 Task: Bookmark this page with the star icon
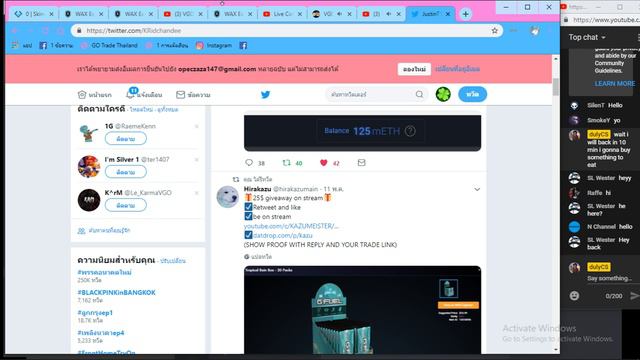pos(495,31)
